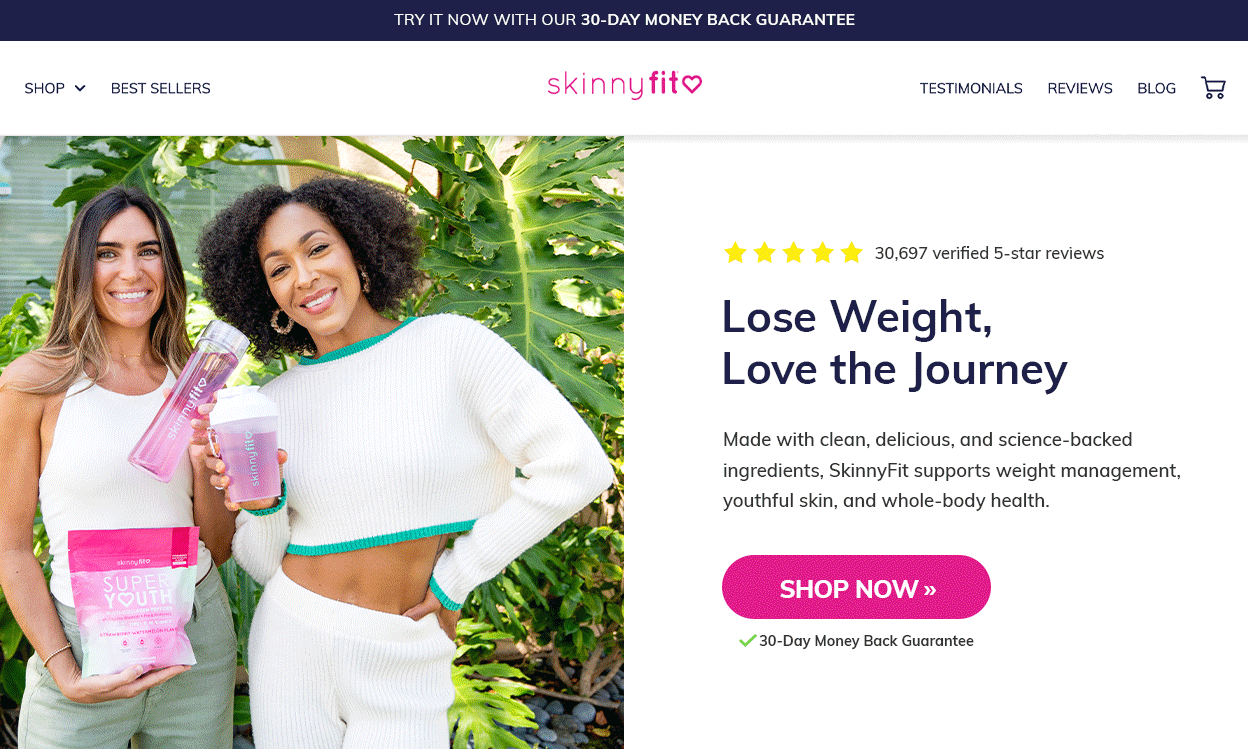Click the 30,697 verified 5-star reviews text
Image resolution: width=1248 pixels, height=749 pixels.
tap(989, 253)
